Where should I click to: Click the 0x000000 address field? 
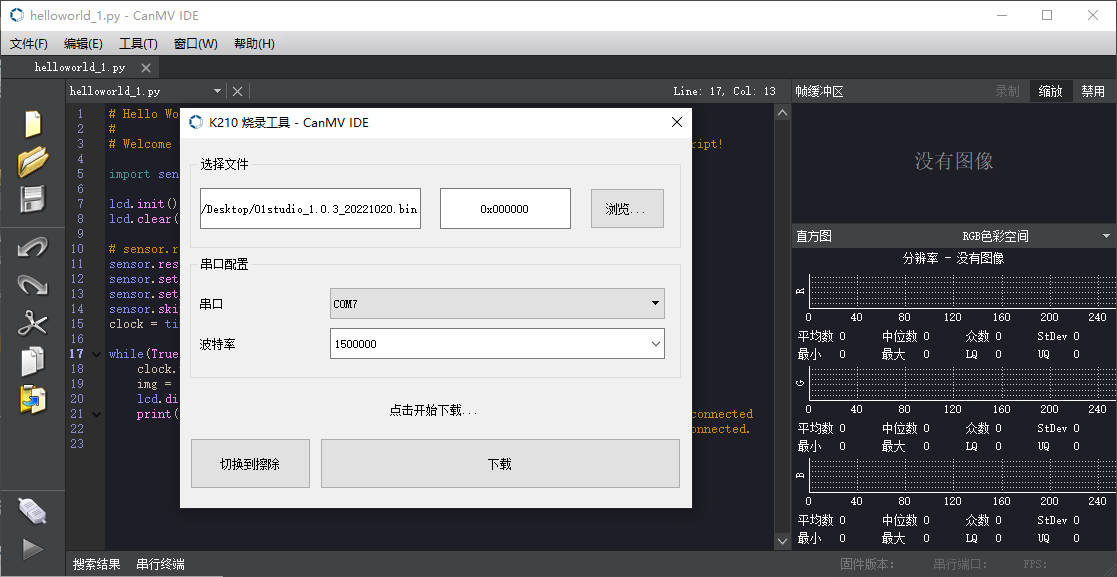click(505, 209)
